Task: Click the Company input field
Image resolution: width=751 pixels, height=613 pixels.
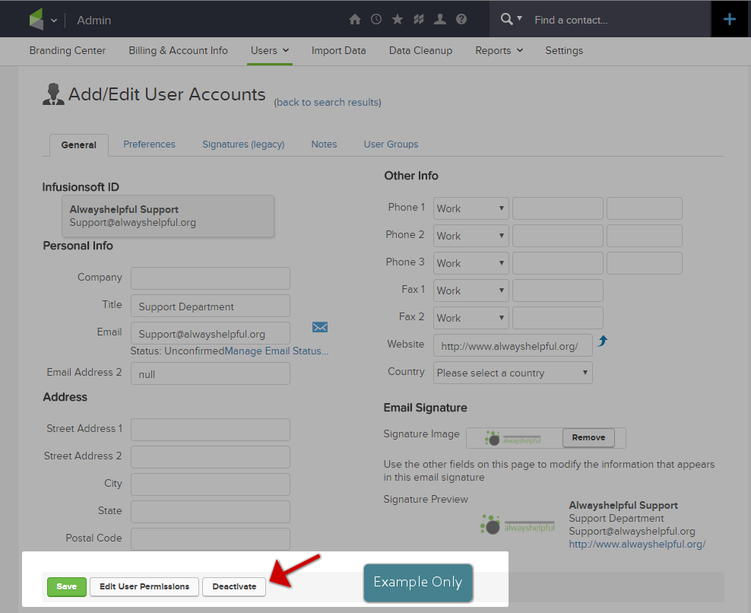Action: pyautogui.click(x=210, y=278)
